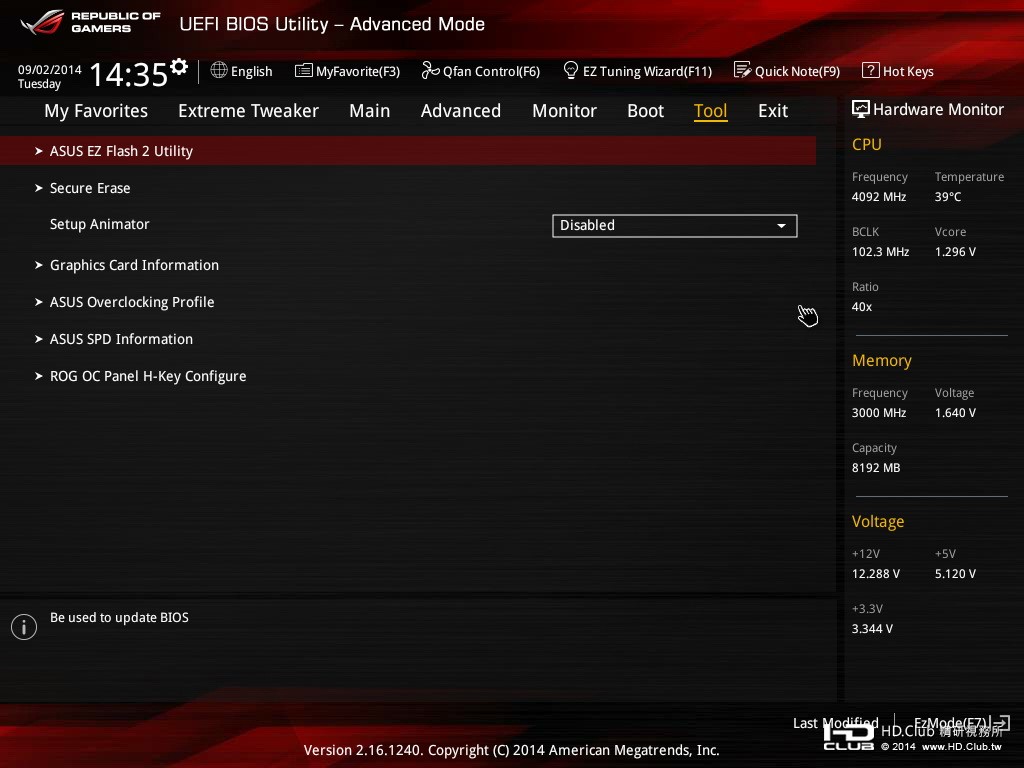Click the Tuesday weekday label
Viewport: 1024px width, 768px height.
coord(39,84)
